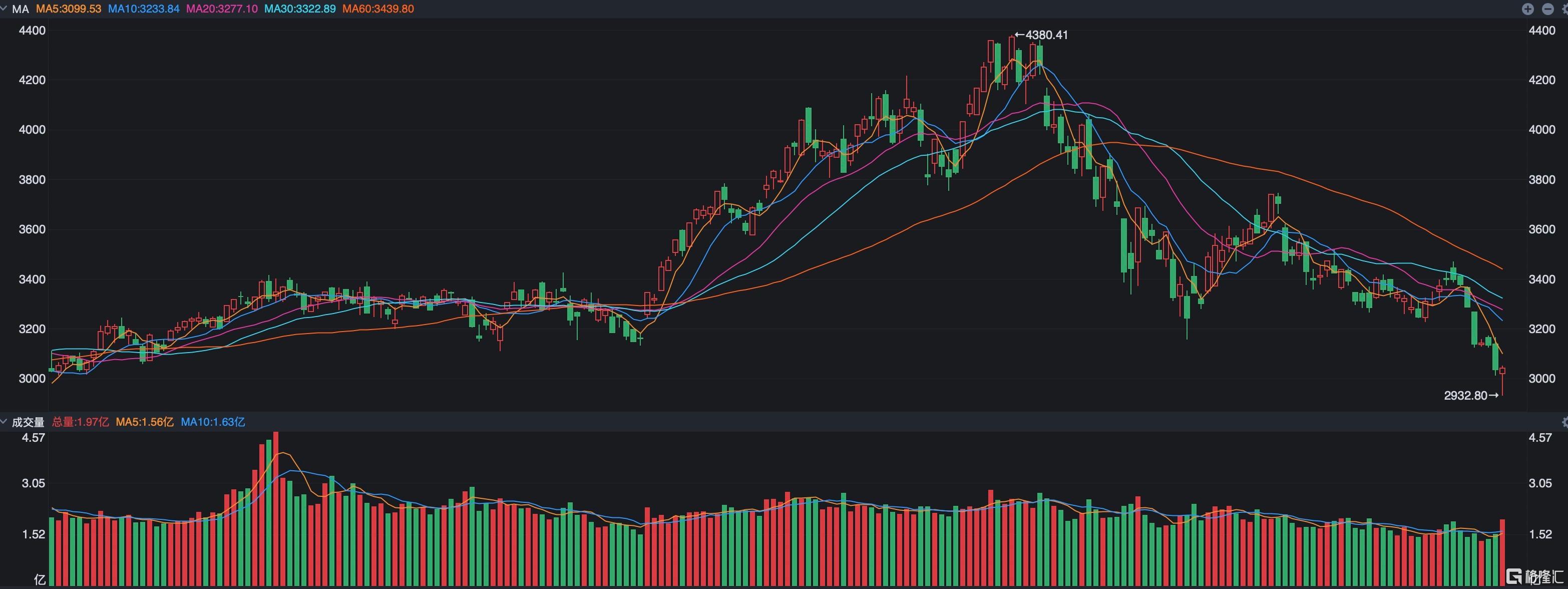Open the MA indicator settings gear

(x=1565, y=9)
